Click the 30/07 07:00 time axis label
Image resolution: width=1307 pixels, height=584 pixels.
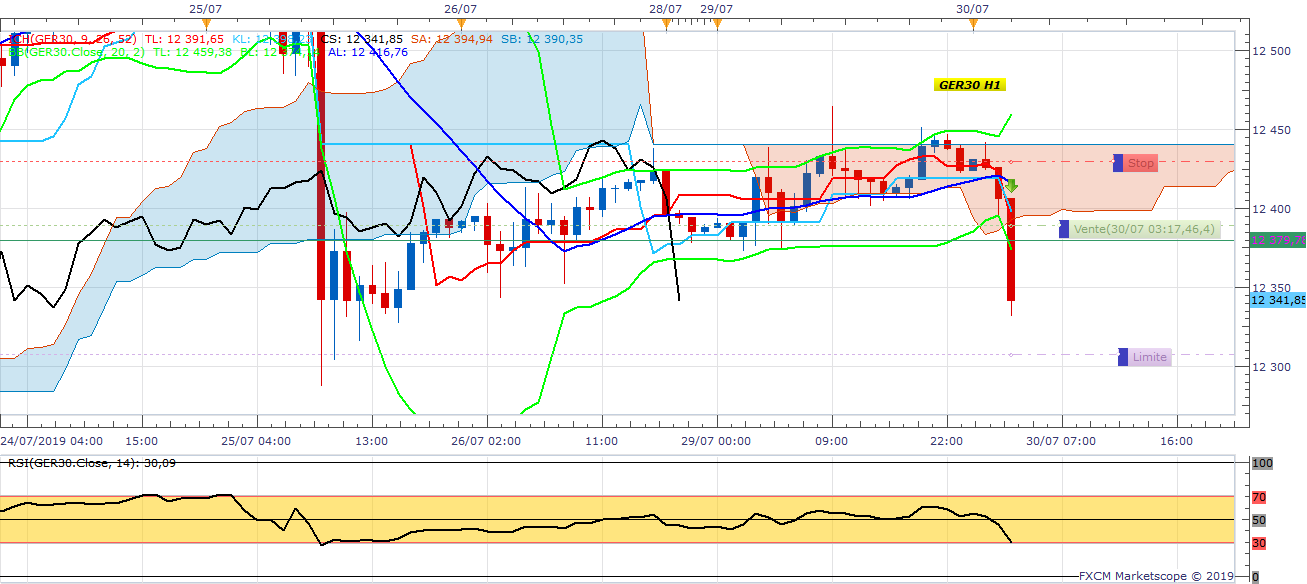1061,441
